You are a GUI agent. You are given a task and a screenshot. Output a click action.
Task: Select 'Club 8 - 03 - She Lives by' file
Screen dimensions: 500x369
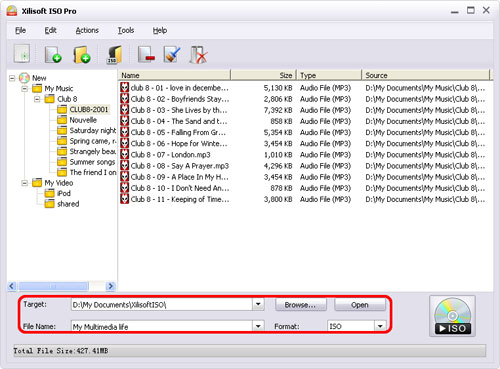pos(179,110)
